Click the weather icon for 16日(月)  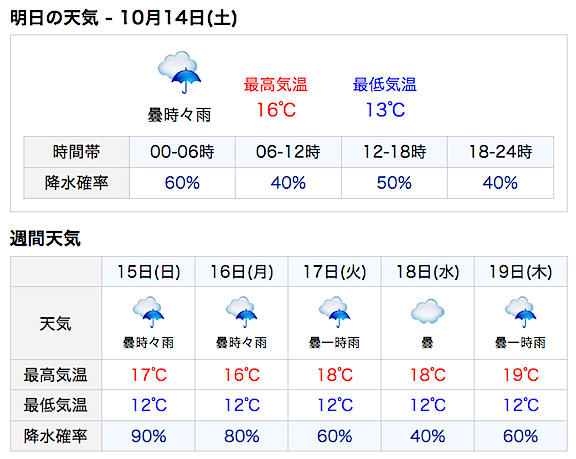point(241,312)
